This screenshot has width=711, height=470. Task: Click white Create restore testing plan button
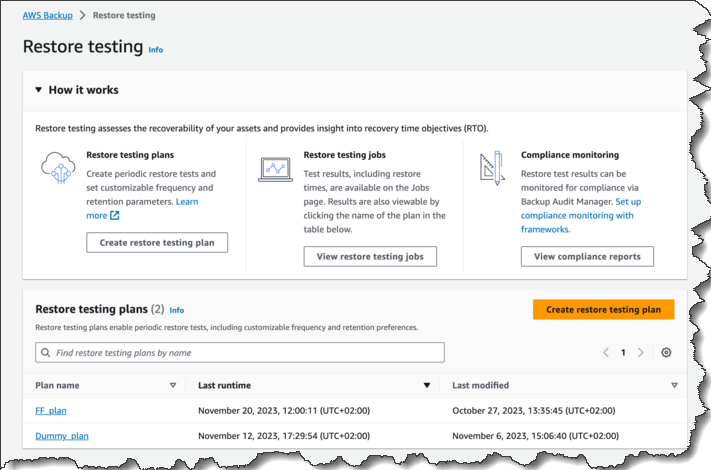[157, 242]
